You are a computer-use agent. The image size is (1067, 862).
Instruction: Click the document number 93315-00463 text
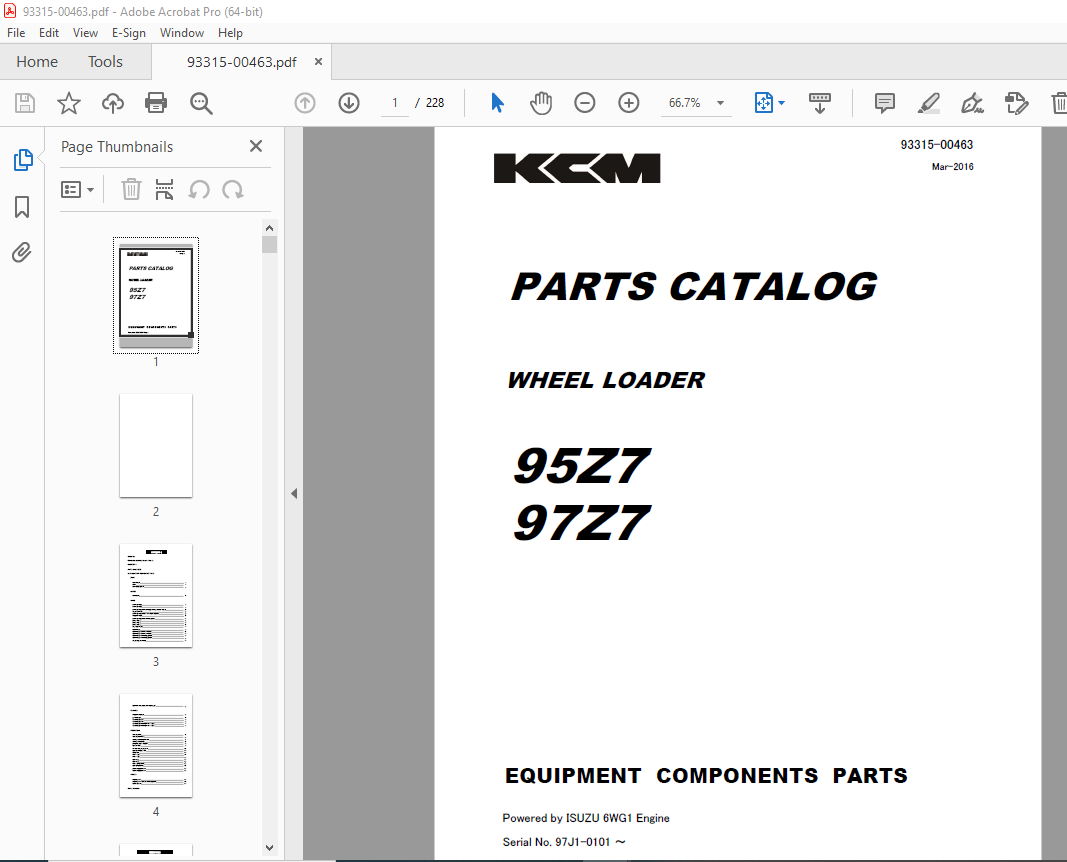pos(936,145)
